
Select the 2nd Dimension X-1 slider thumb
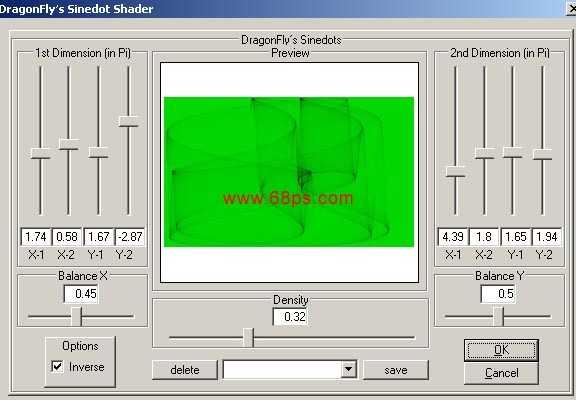[456, 172]
